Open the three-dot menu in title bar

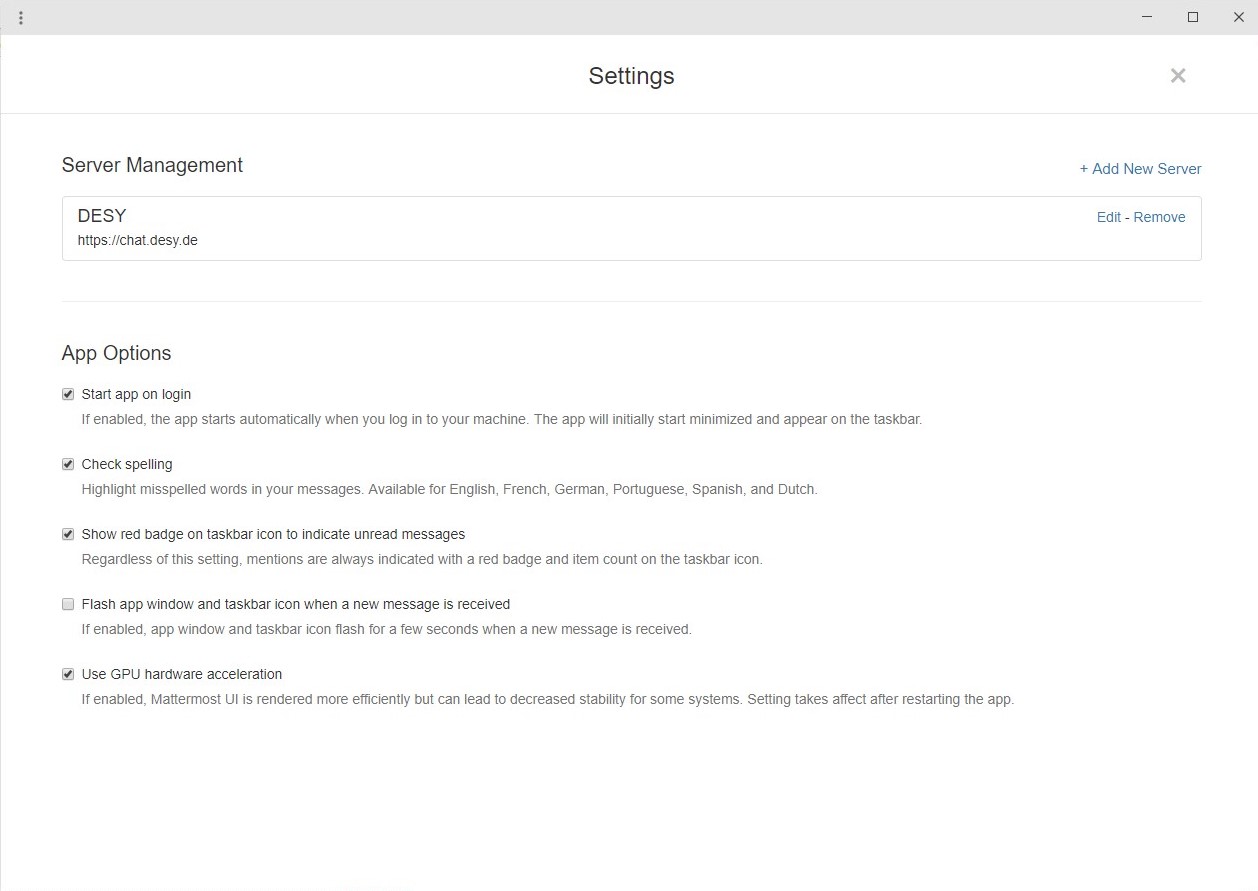point(21,18)
